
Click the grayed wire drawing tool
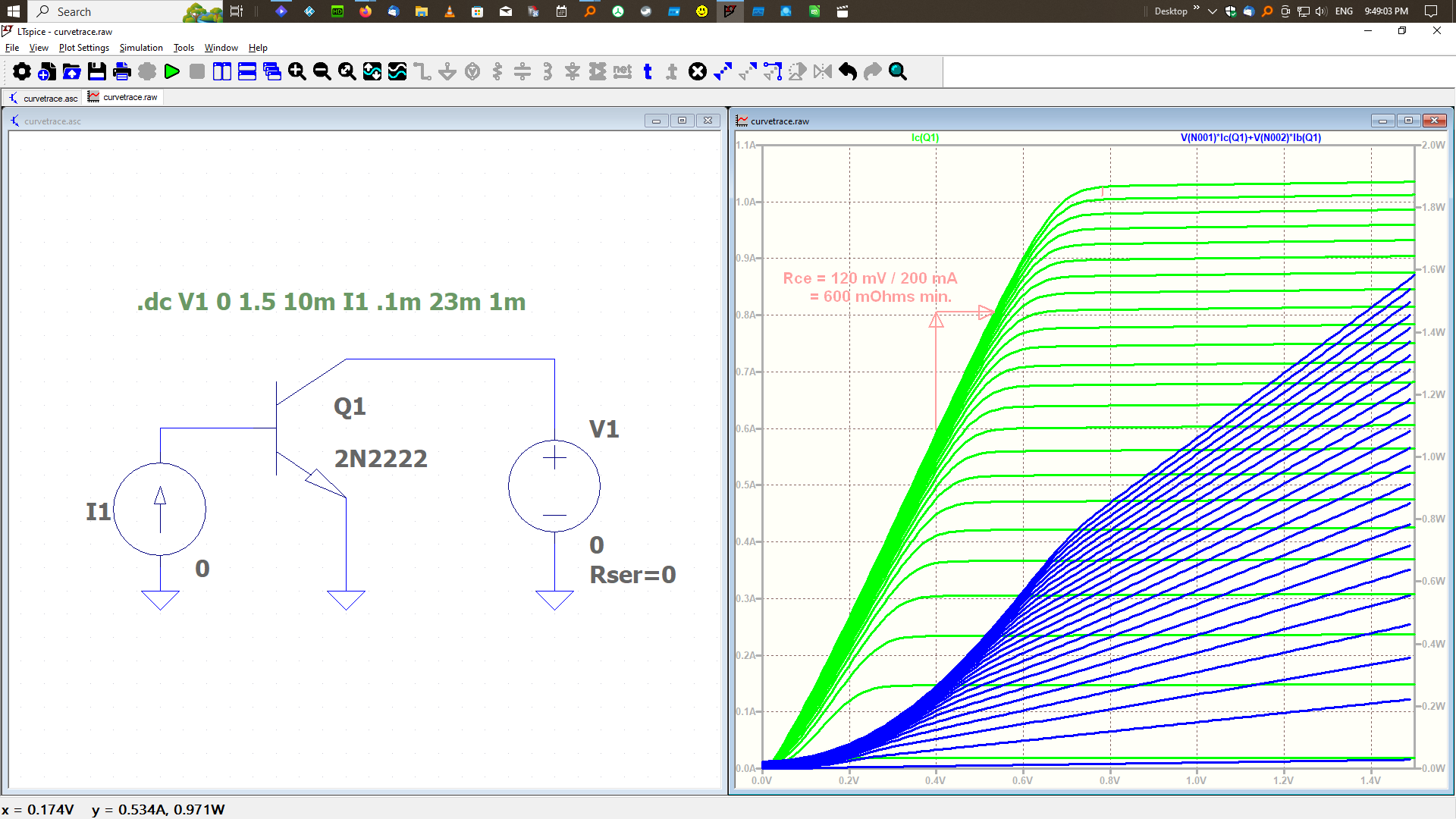click(x=422, y=71)
